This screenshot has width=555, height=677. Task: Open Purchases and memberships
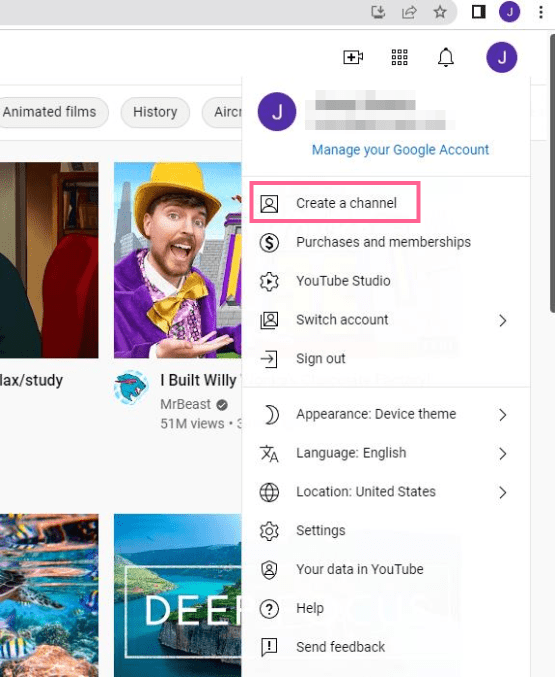[386, 242]
